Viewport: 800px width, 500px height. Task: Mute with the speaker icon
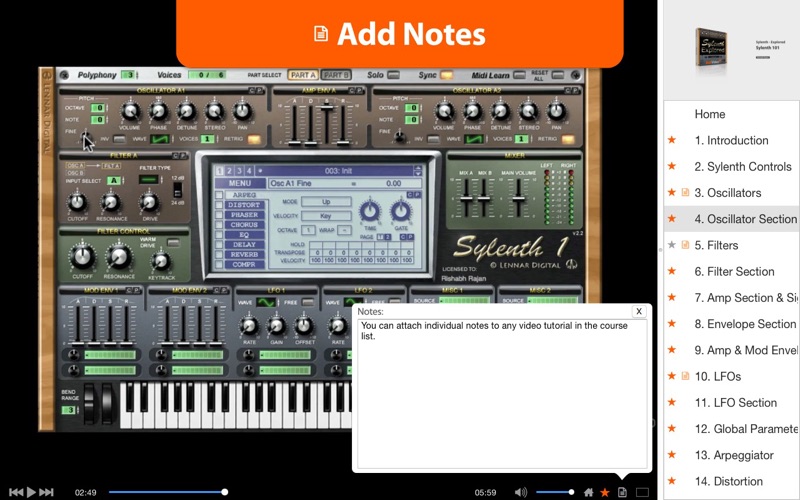pos(520,492)
